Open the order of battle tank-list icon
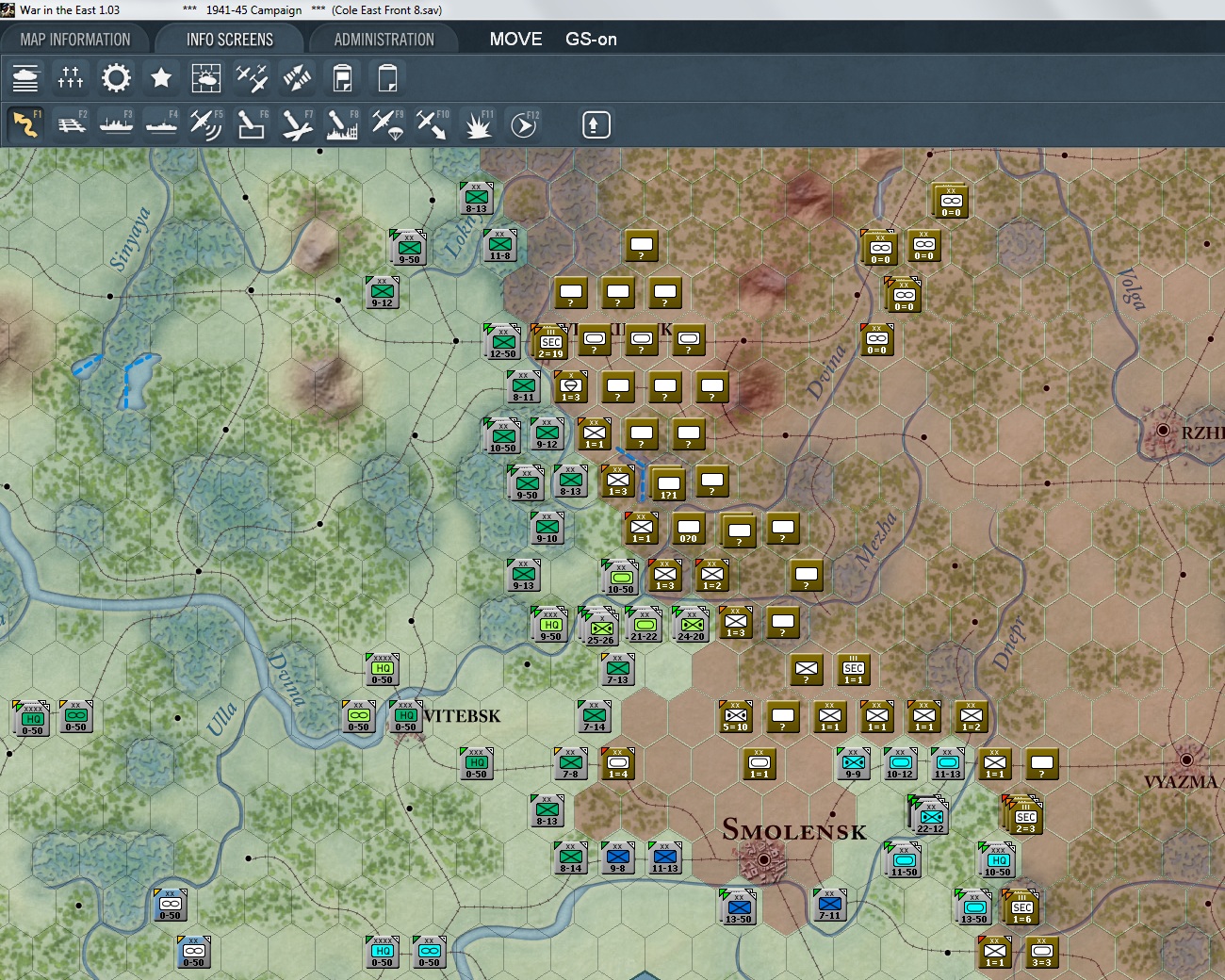1225x980 pixels. (x=25, y=77)
